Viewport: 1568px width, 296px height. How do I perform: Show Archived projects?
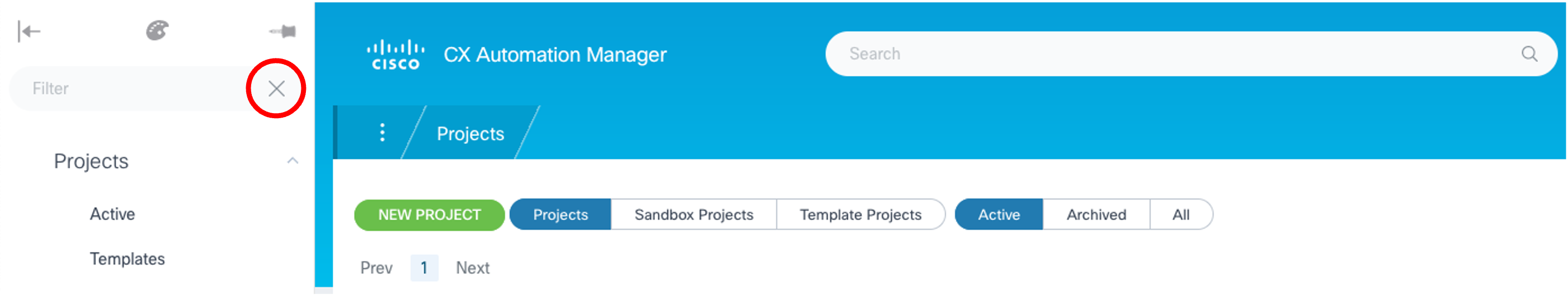point(1096,215)
